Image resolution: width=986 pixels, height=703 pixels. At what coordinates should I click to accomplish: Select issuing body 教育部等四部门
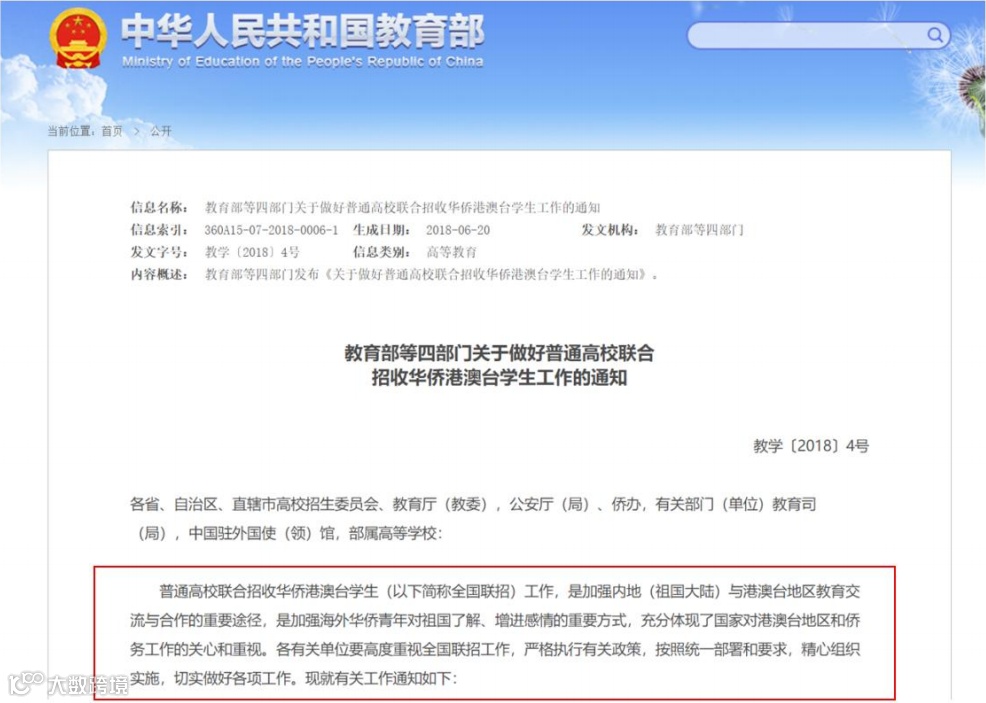pyautogui.click(x=699, y=230)
